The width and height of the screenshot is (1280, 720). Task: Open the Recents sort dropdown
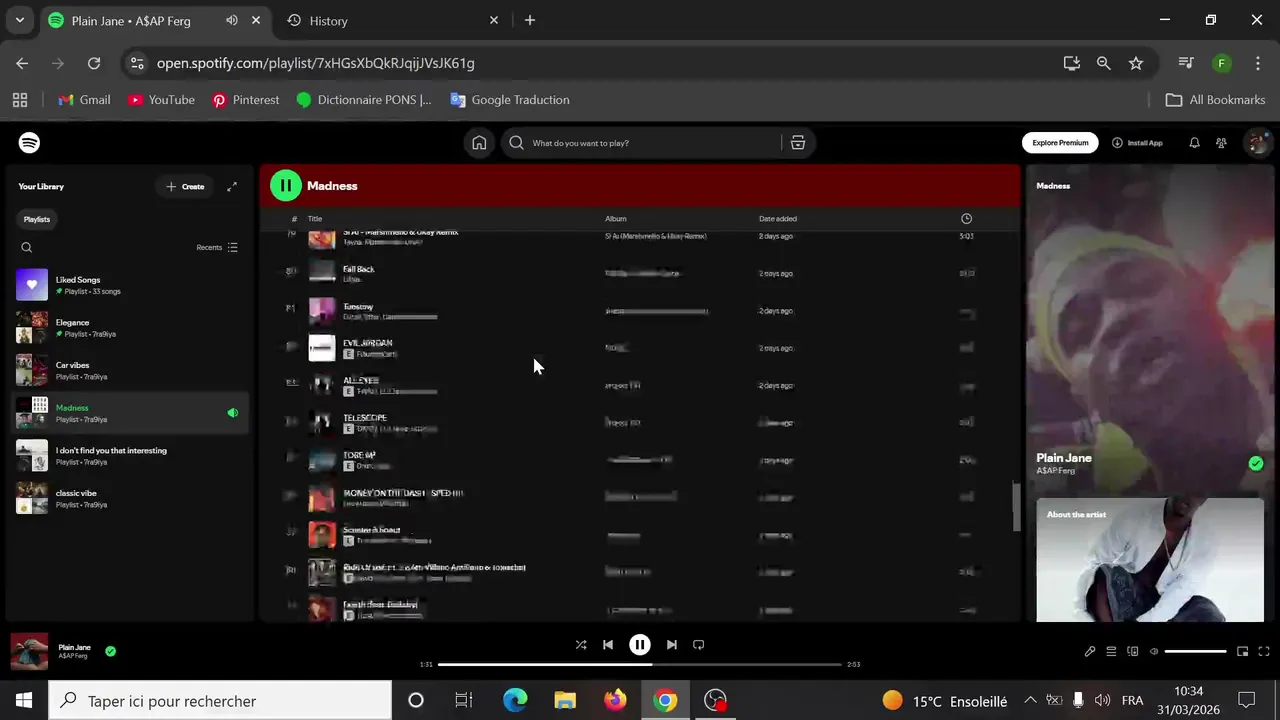[217, 247]
